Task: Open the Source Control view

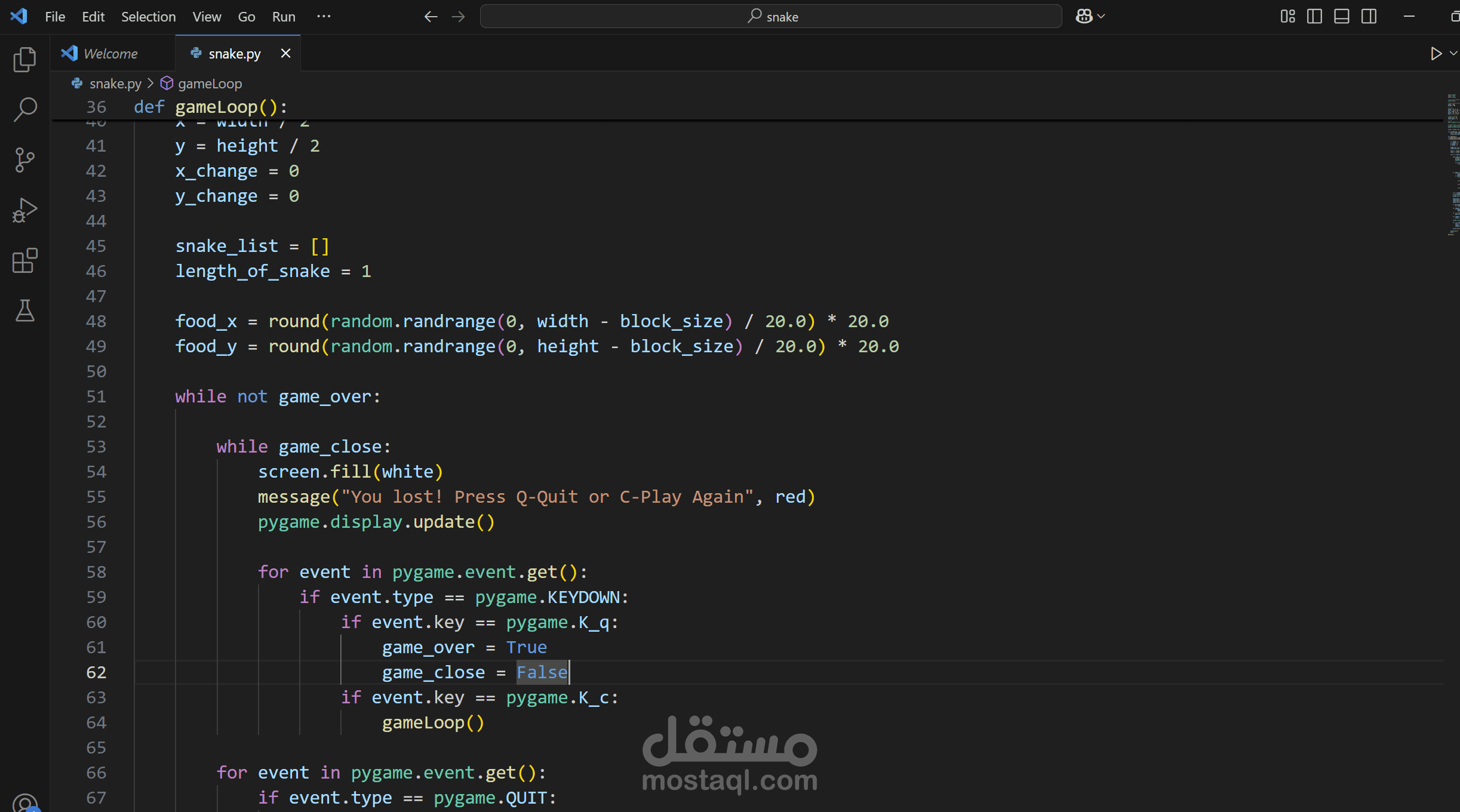Action: pyautogui.click(x=24, y=160)
